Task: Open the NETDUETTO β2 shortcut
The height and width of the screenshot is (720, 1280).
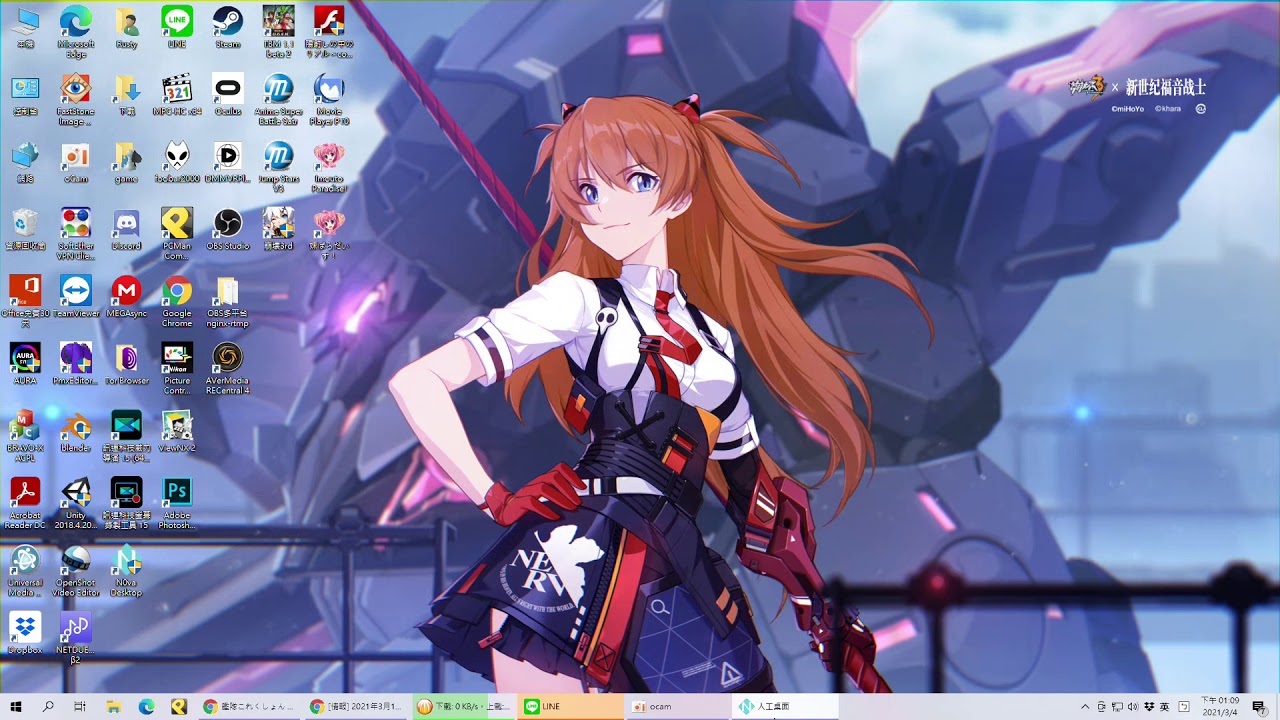Action: coord(76,636)
